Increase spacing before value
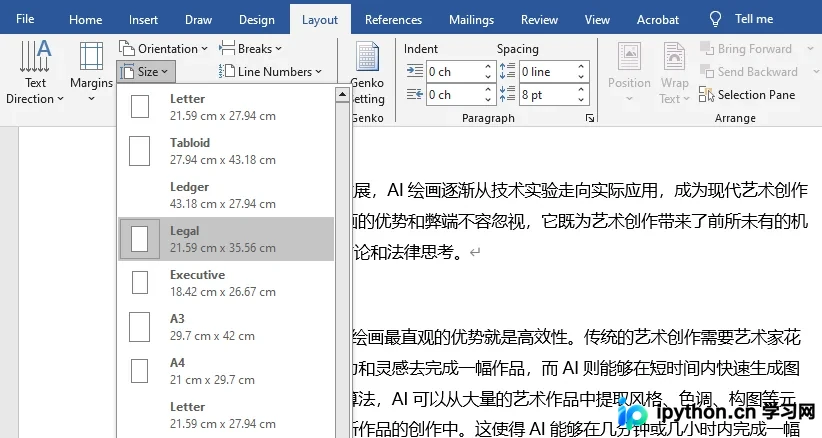 click(581, 67)
